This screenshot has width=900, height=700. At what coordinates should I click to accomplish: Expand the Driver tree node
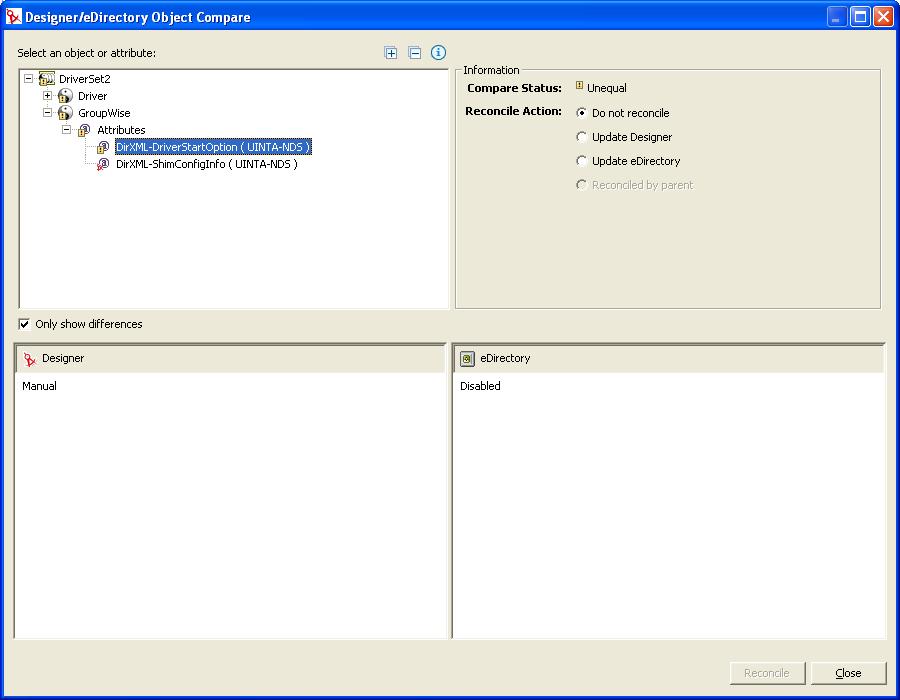[x=48, y=95]
